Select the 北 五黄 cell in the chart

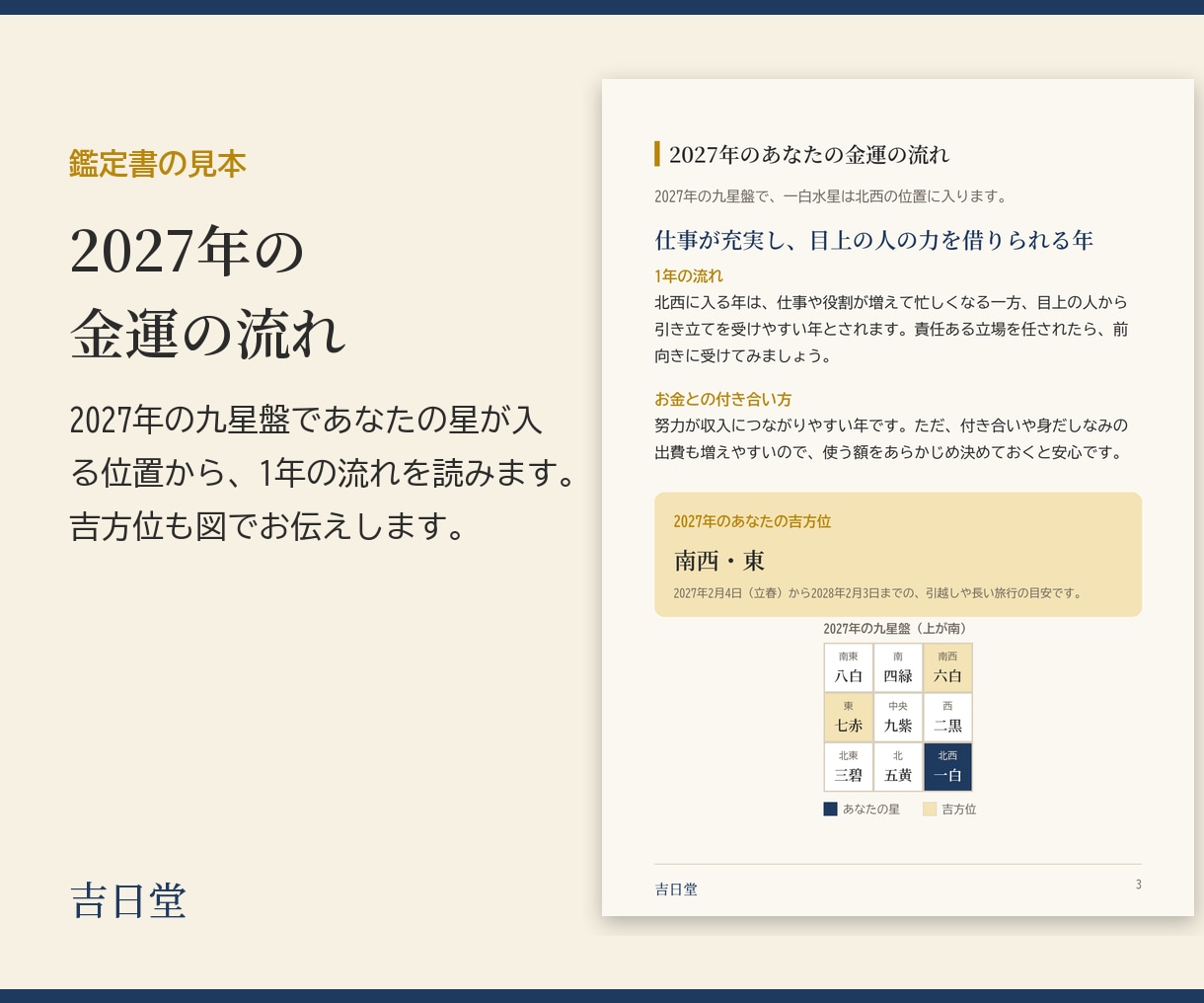(898, 766)
